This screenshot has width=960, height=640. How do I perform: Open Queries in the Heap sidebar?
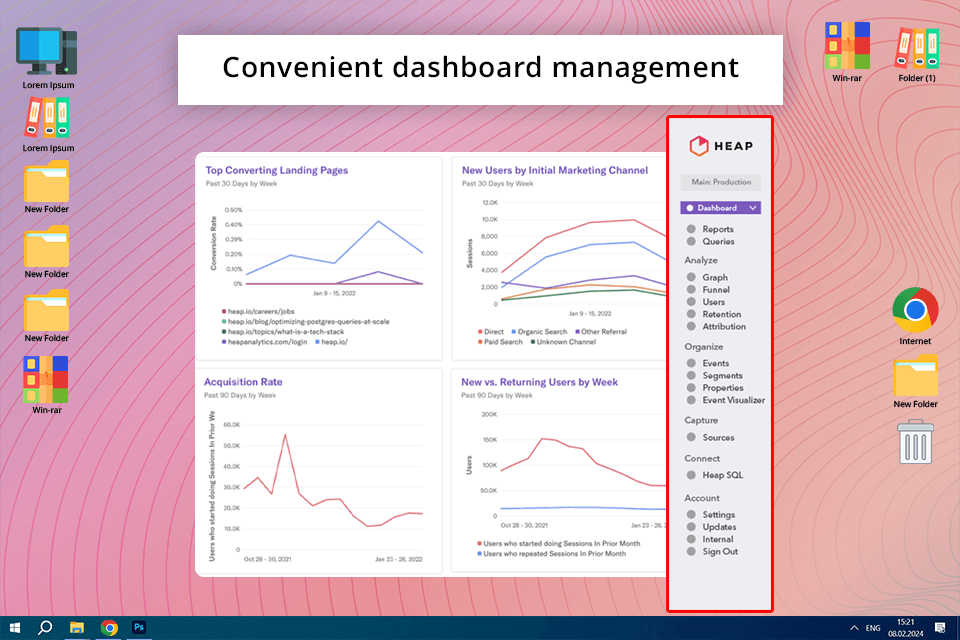pos(718,241)
